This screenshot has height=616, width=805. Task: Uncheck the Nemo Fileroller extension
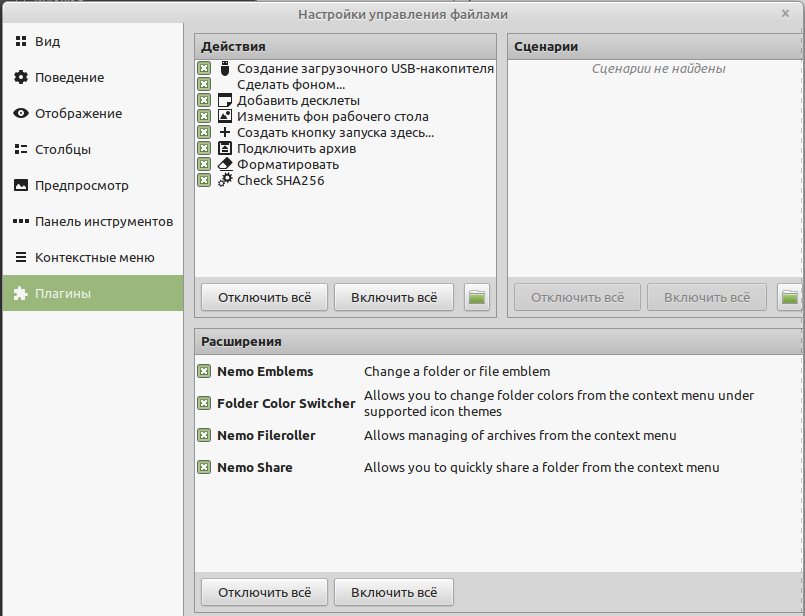coord(203,437)
